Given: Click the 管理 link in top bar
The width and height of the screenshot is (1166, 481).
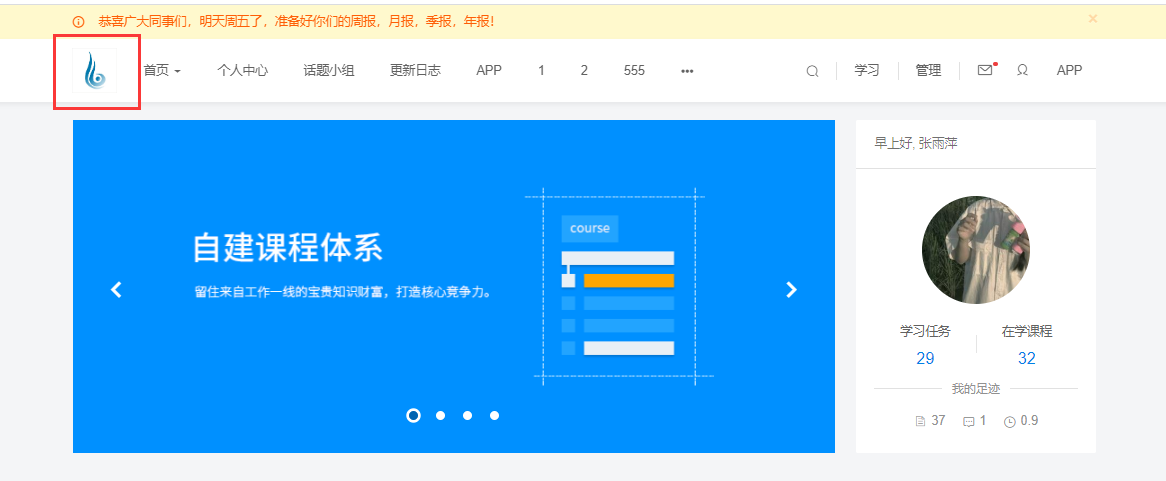Looking at the screenshot, I should 928,71.
